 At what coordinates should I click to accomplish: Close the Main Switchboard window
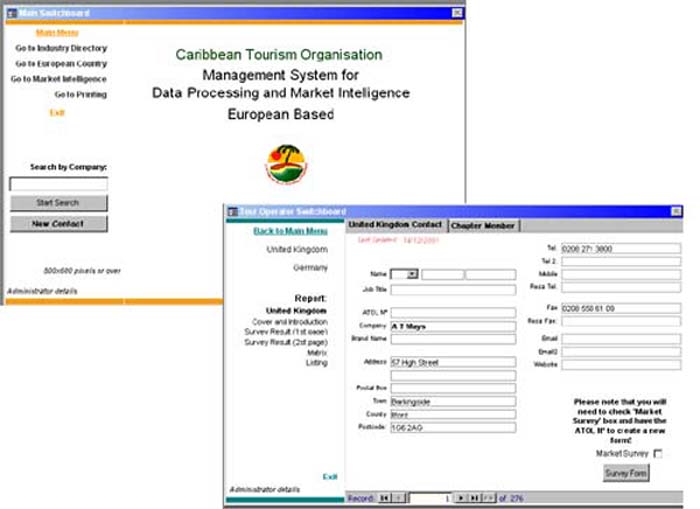pos(457,13)
